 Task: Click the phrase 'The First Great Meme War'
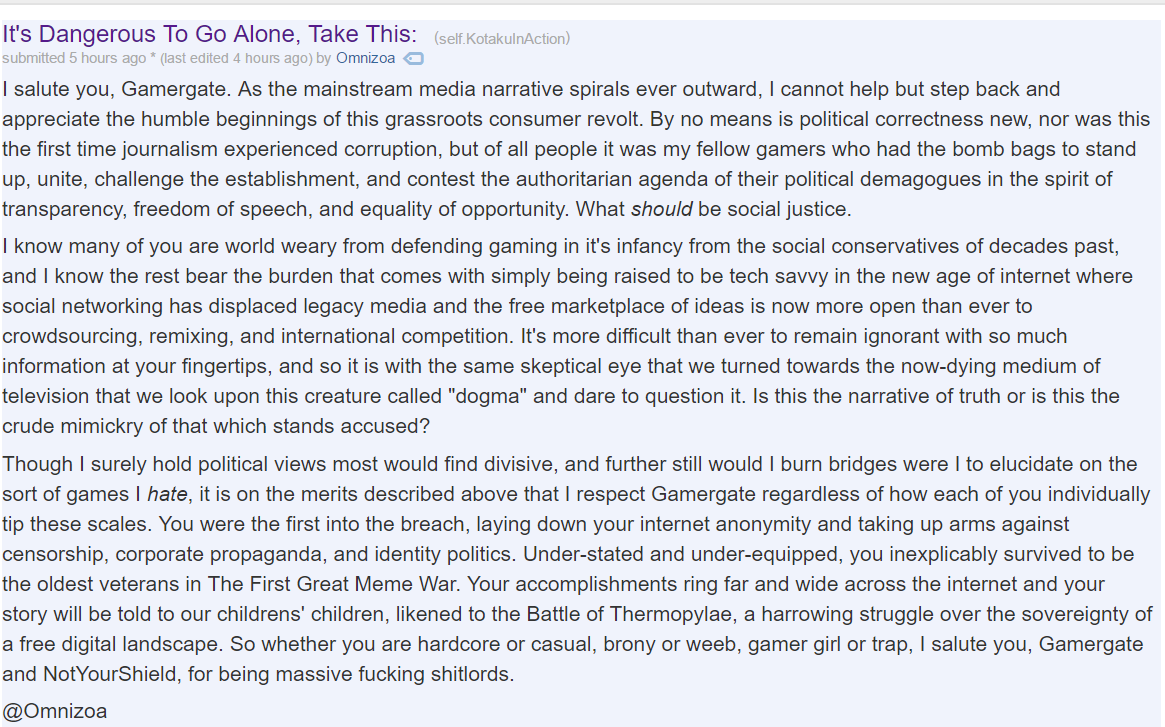[x=331, y=584]
